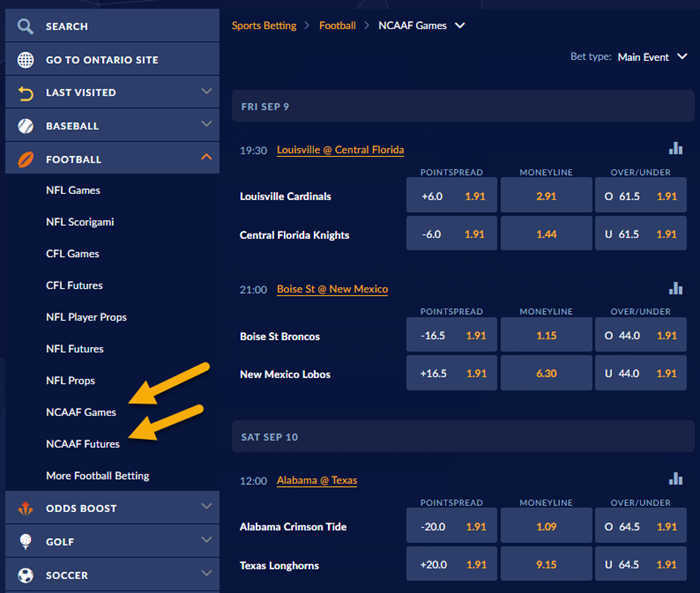Screen dimensions: 700x593
Task: Bet Boise St Broncos -16.5 pointspread
Action: click(x=451, y=334)
